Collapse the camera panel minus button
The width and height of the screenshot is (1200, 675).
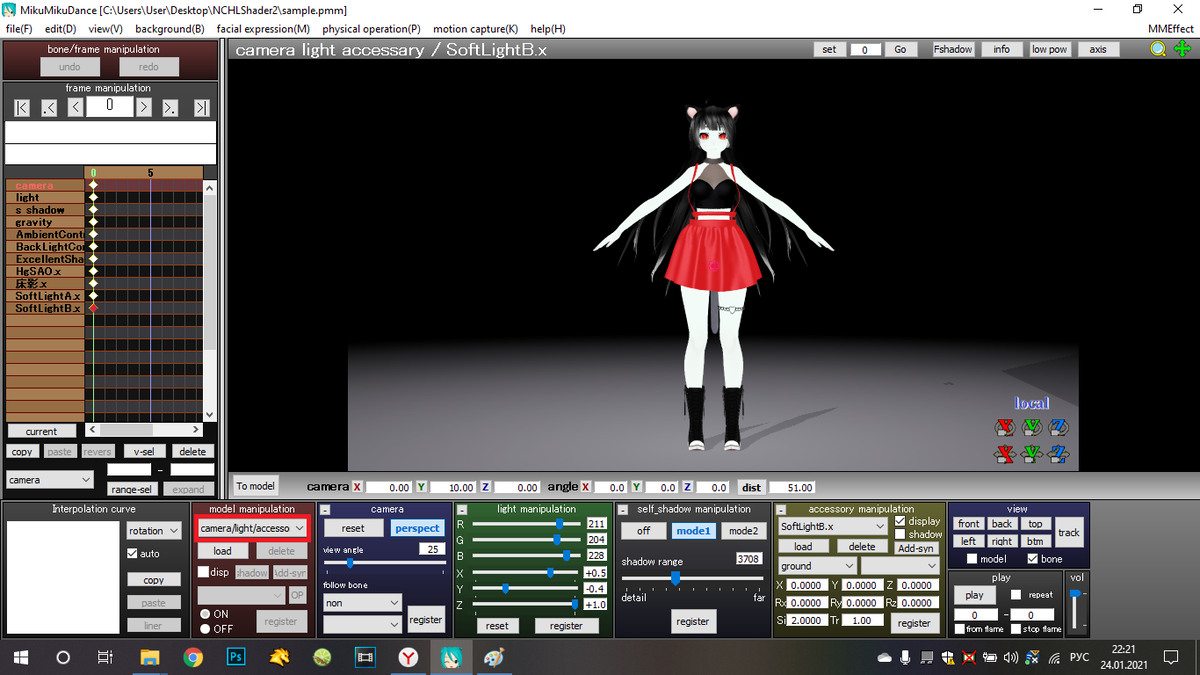(325, 509)
